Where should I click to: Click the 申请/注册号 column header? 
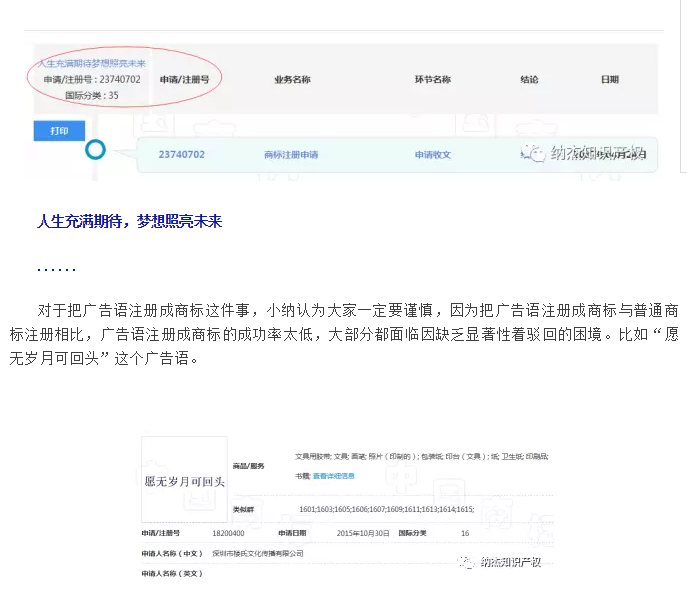click(184, 79)
